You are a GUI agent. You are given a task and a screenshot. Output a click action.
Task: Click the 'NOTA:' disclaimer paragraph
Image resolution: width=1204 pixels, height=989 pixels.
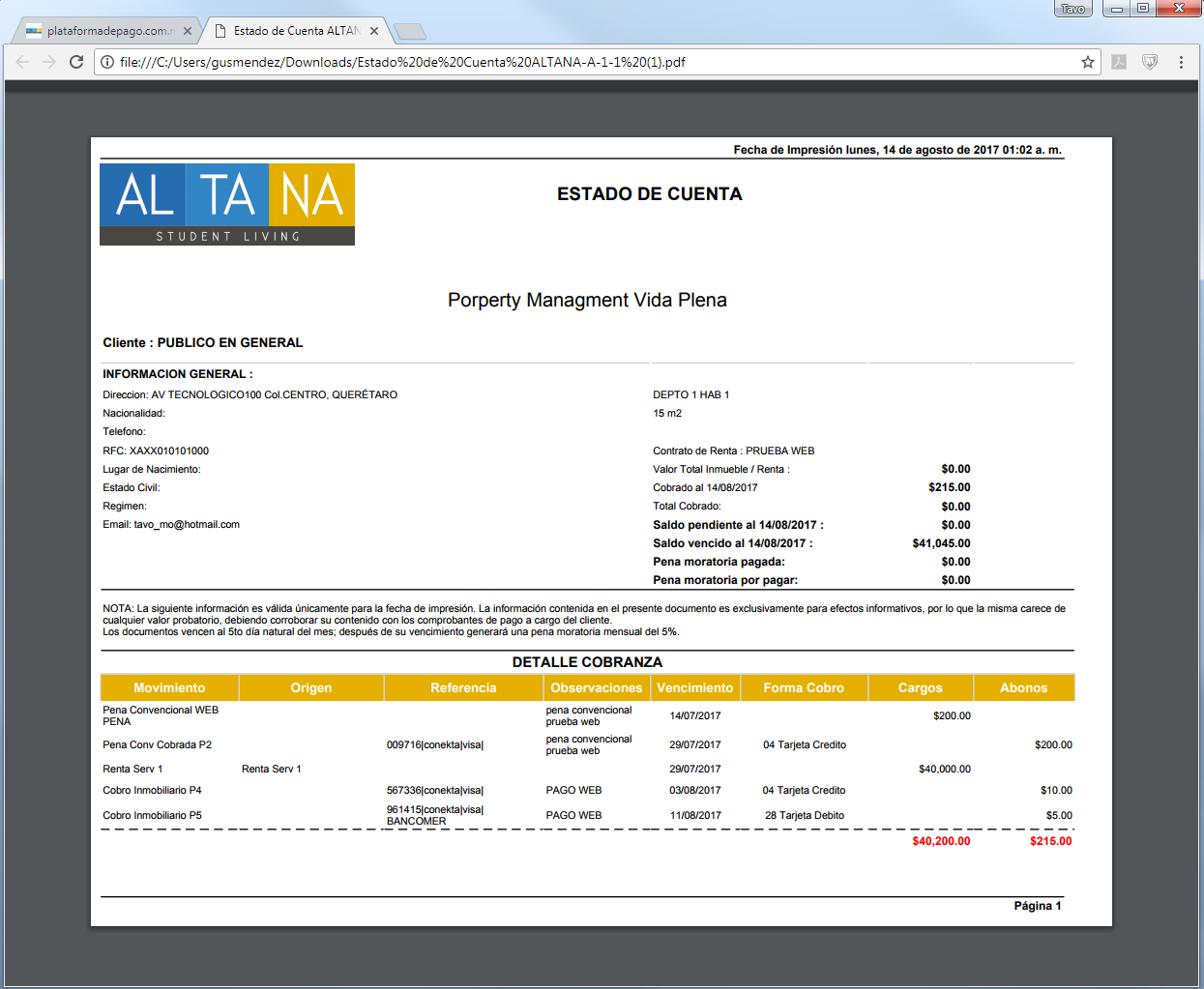pos(584,621)
